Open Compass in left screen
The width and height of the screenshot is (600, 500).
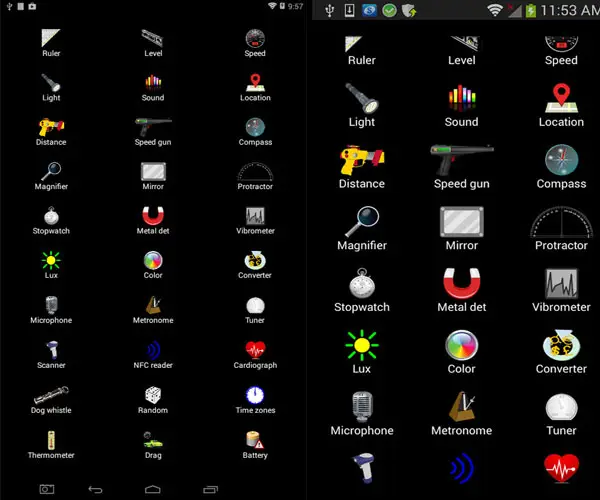[x=255, y=132]
